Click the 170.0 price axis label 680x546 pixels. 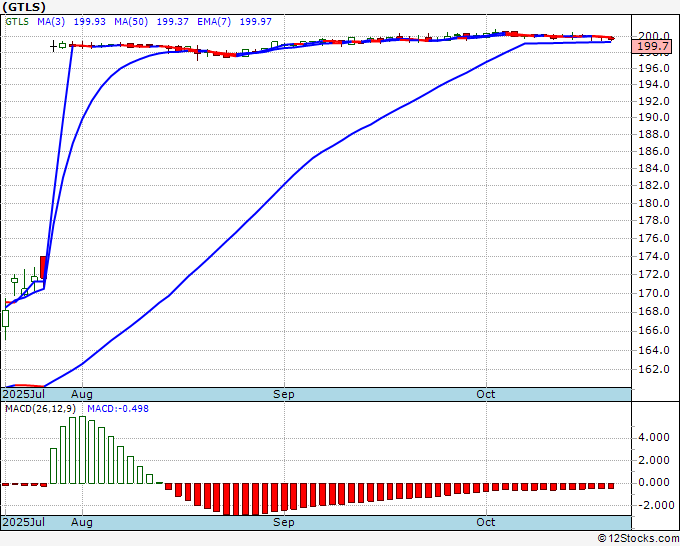pos(654,293)
